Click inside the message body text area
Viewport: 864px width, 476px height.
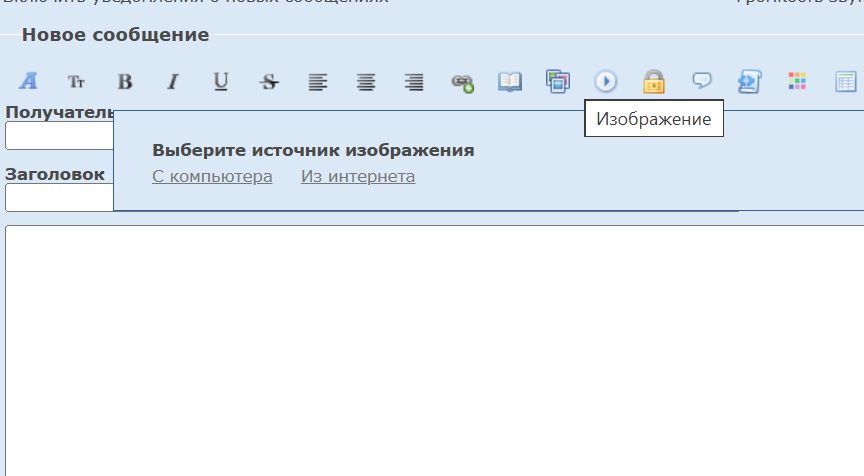[435, 350]
